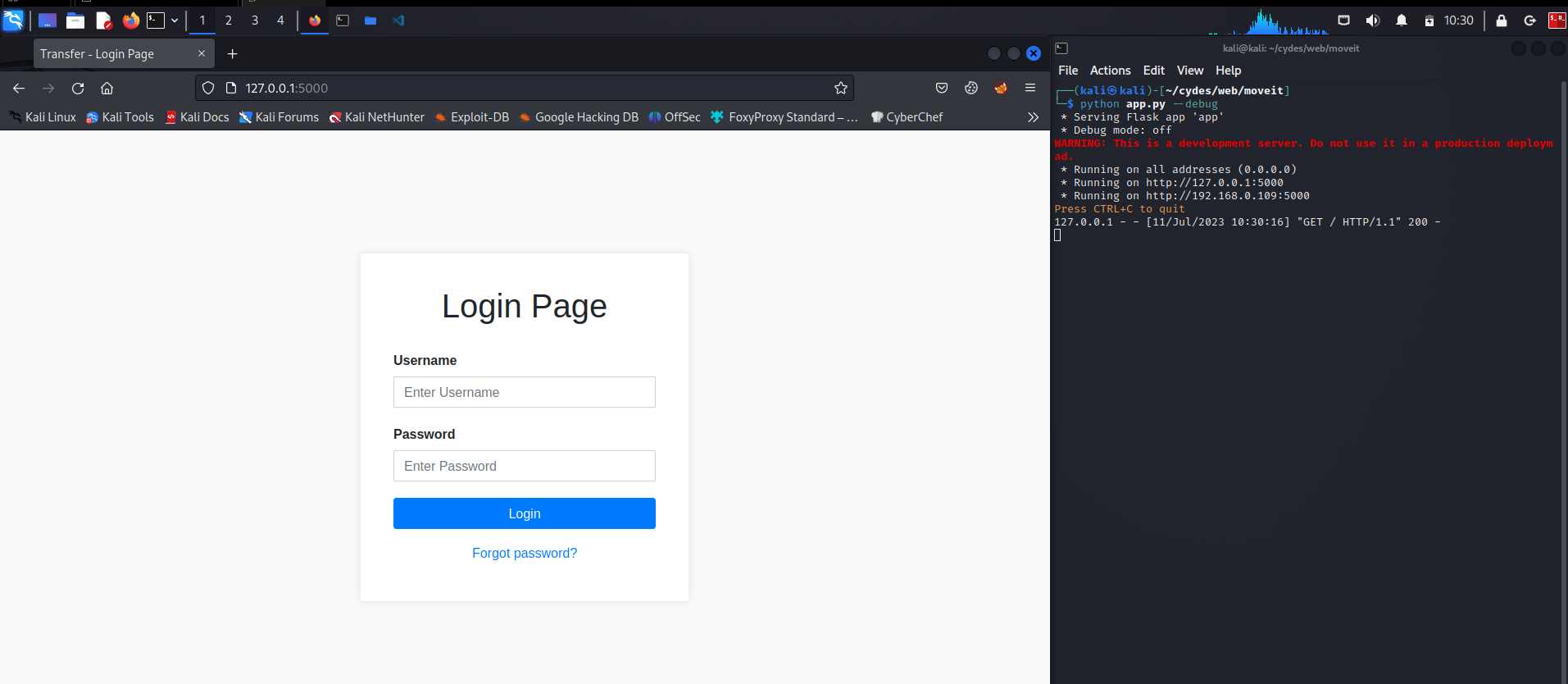The image size is (1568, 684).
Task: Open the Kali applications menu logo
Action: tap(13, 21)
